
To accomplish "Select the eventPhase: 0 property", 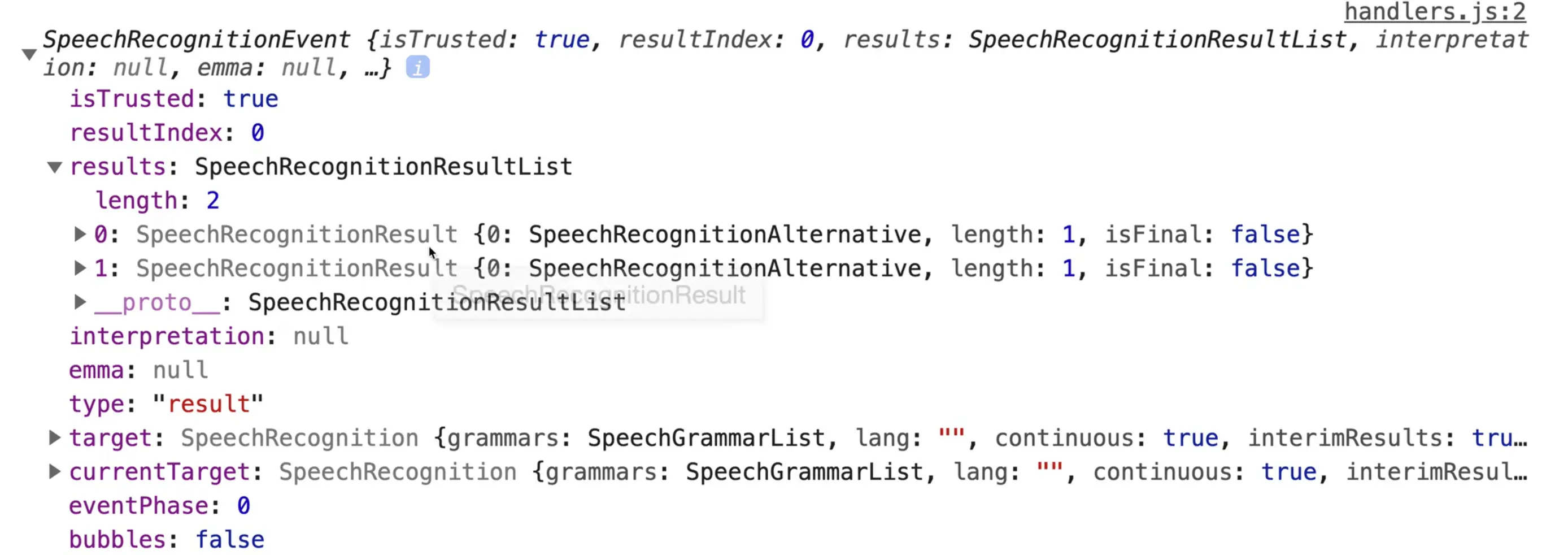I will tap(159, 506).
